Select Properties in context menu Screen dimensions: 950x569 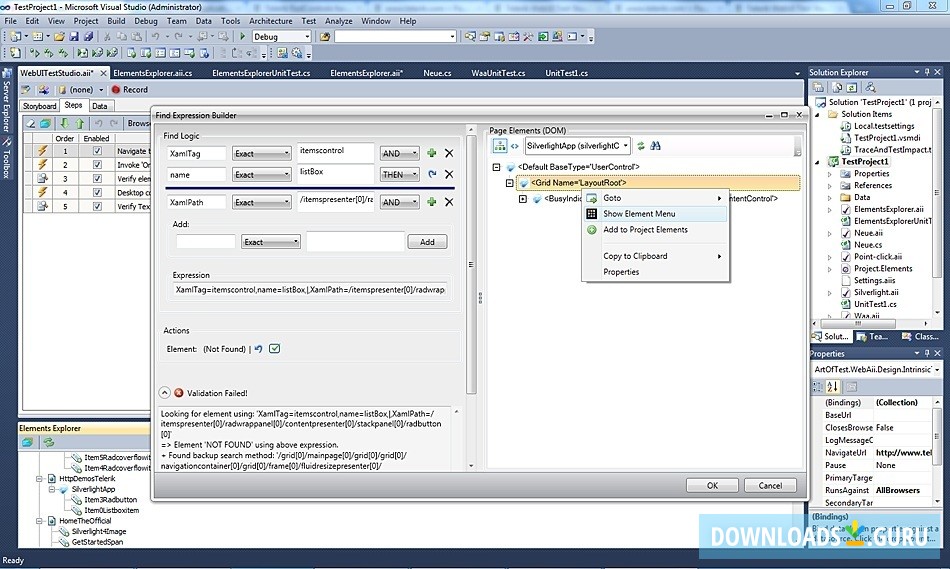655,272
